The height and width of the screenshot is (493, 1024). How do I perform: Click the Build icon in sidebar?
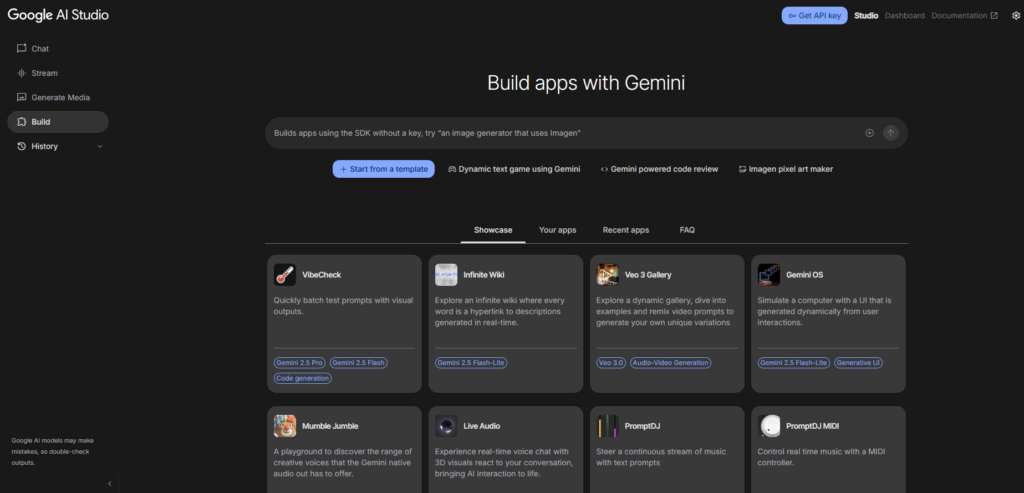coord(22,122)
